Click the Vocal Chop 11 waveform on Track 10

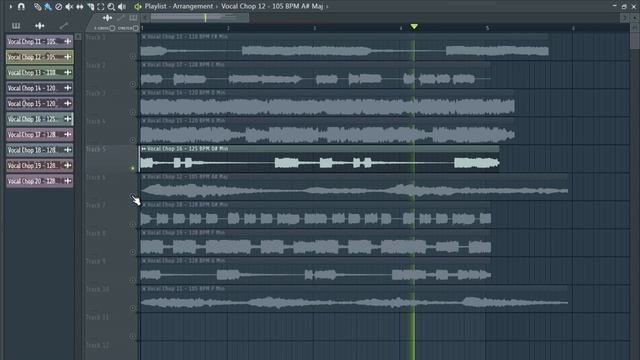354,303
